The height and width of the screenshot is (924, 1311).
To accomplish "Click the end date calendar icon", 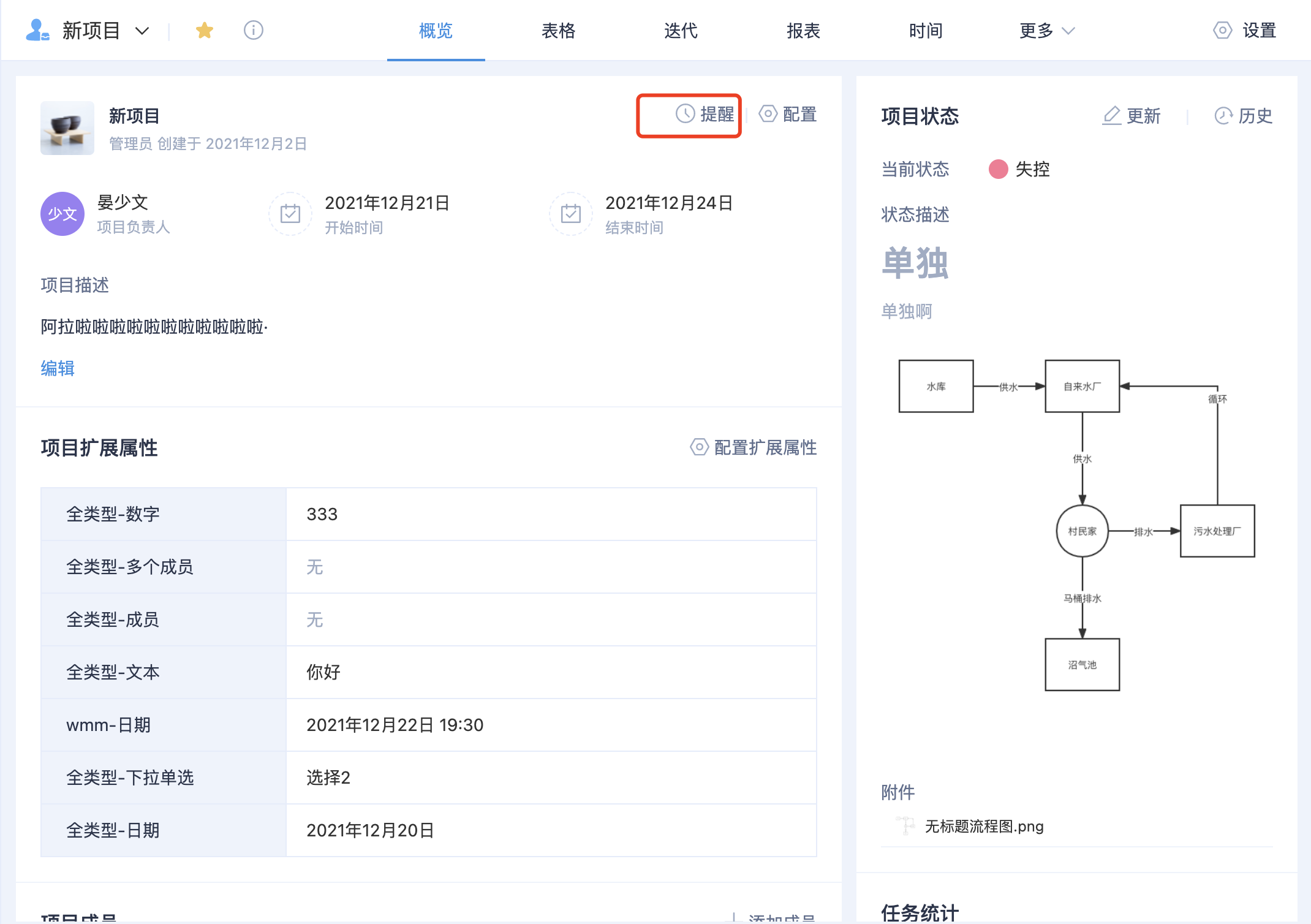I will (571, 214).
